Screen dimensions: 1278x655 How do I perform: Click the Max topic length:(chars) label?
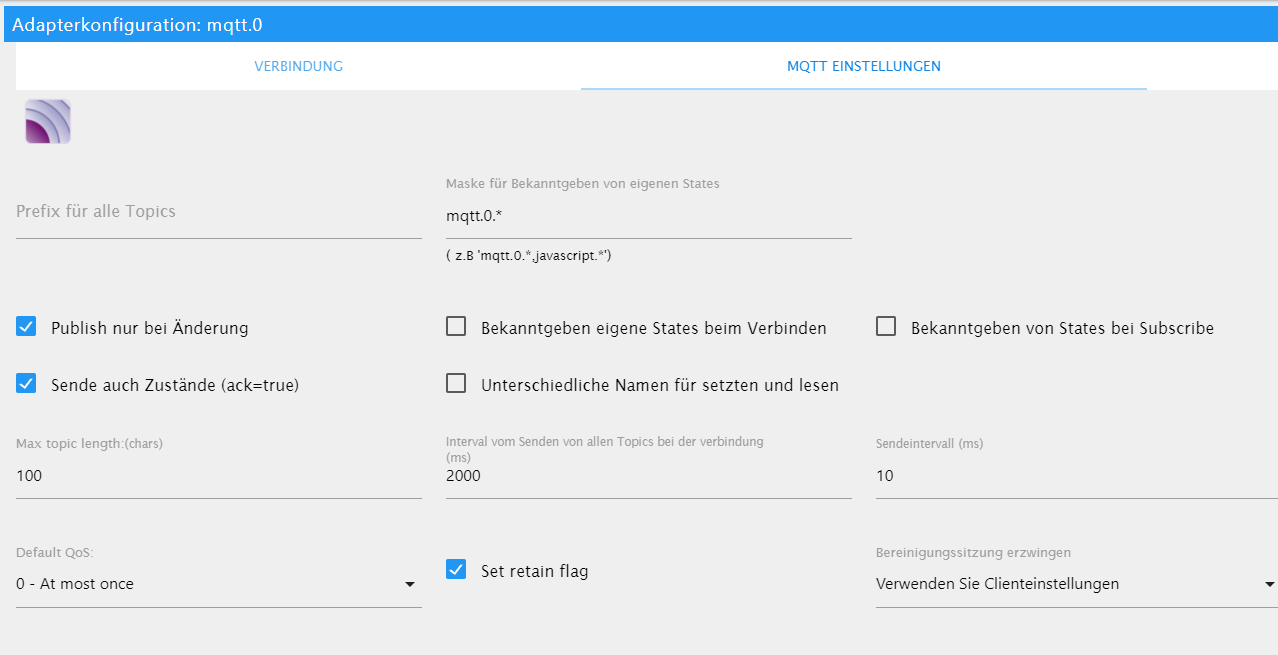coord(89,444)
